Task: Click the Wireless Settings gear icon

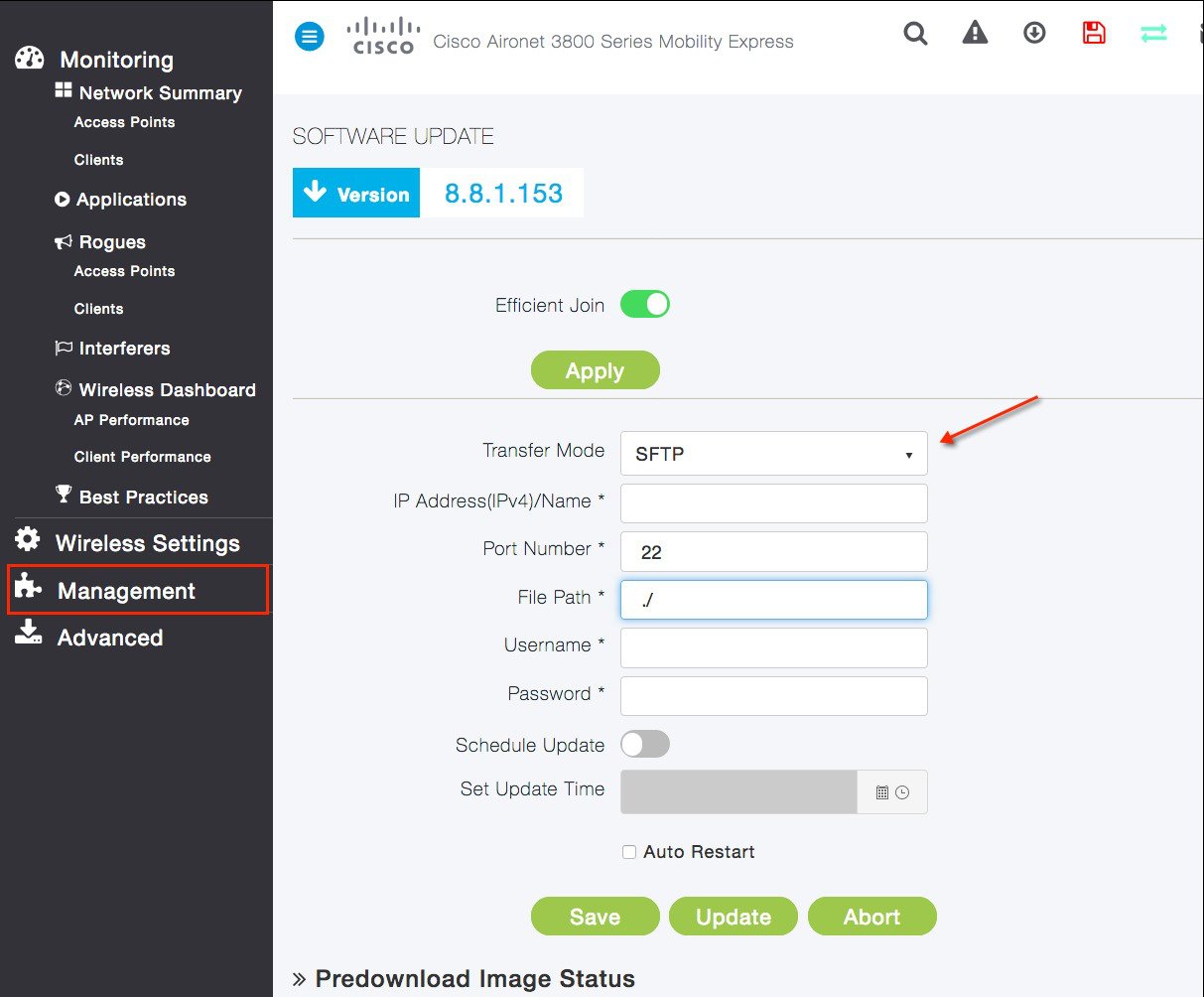Action: pyautogui.click(x=28, y=539)
